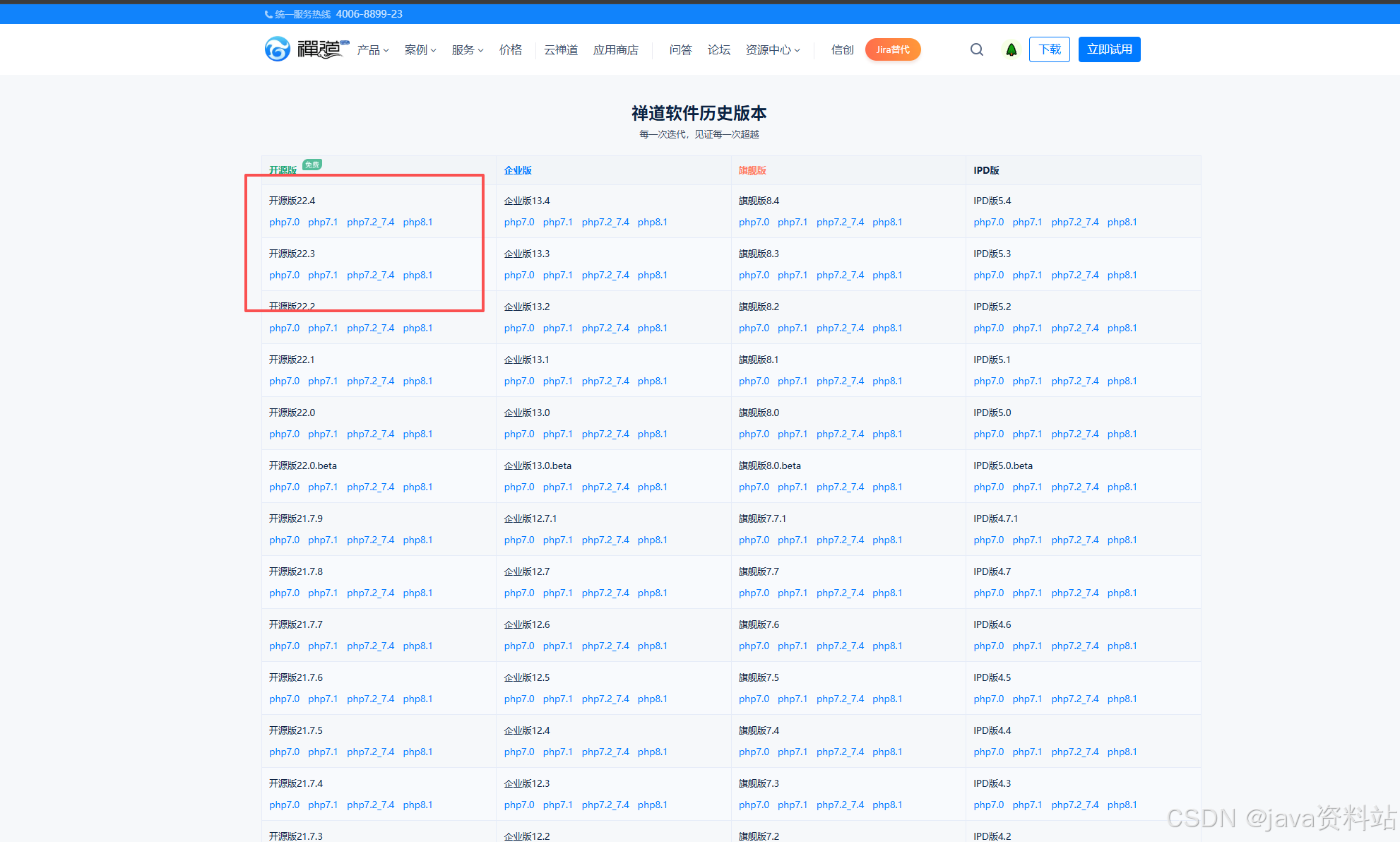
Task: Download php8.1 for IPD版4.3
Action: coord(1122,805)
